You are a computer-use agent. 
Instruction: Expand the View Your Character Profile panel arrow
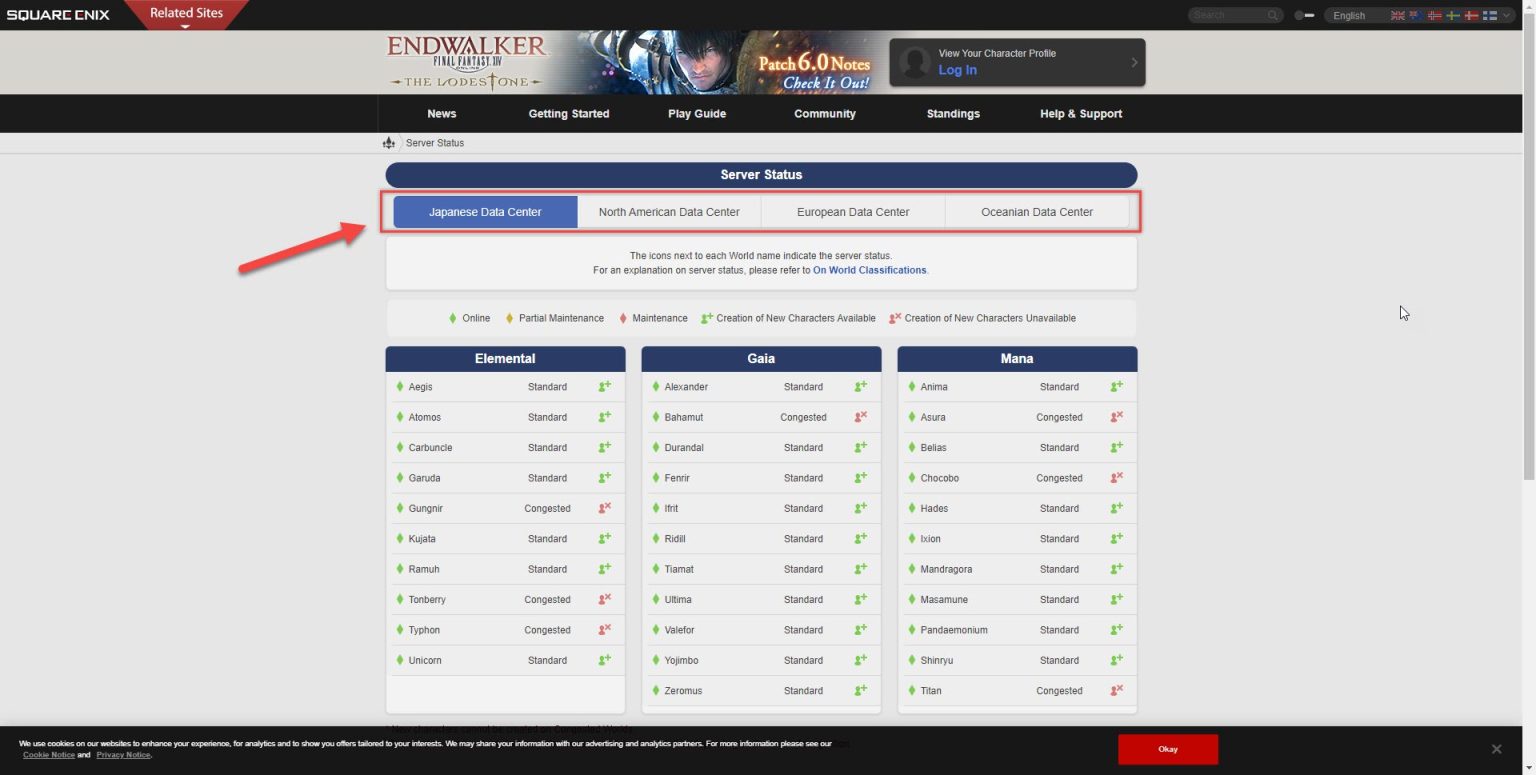click(x=1133, y=62)
